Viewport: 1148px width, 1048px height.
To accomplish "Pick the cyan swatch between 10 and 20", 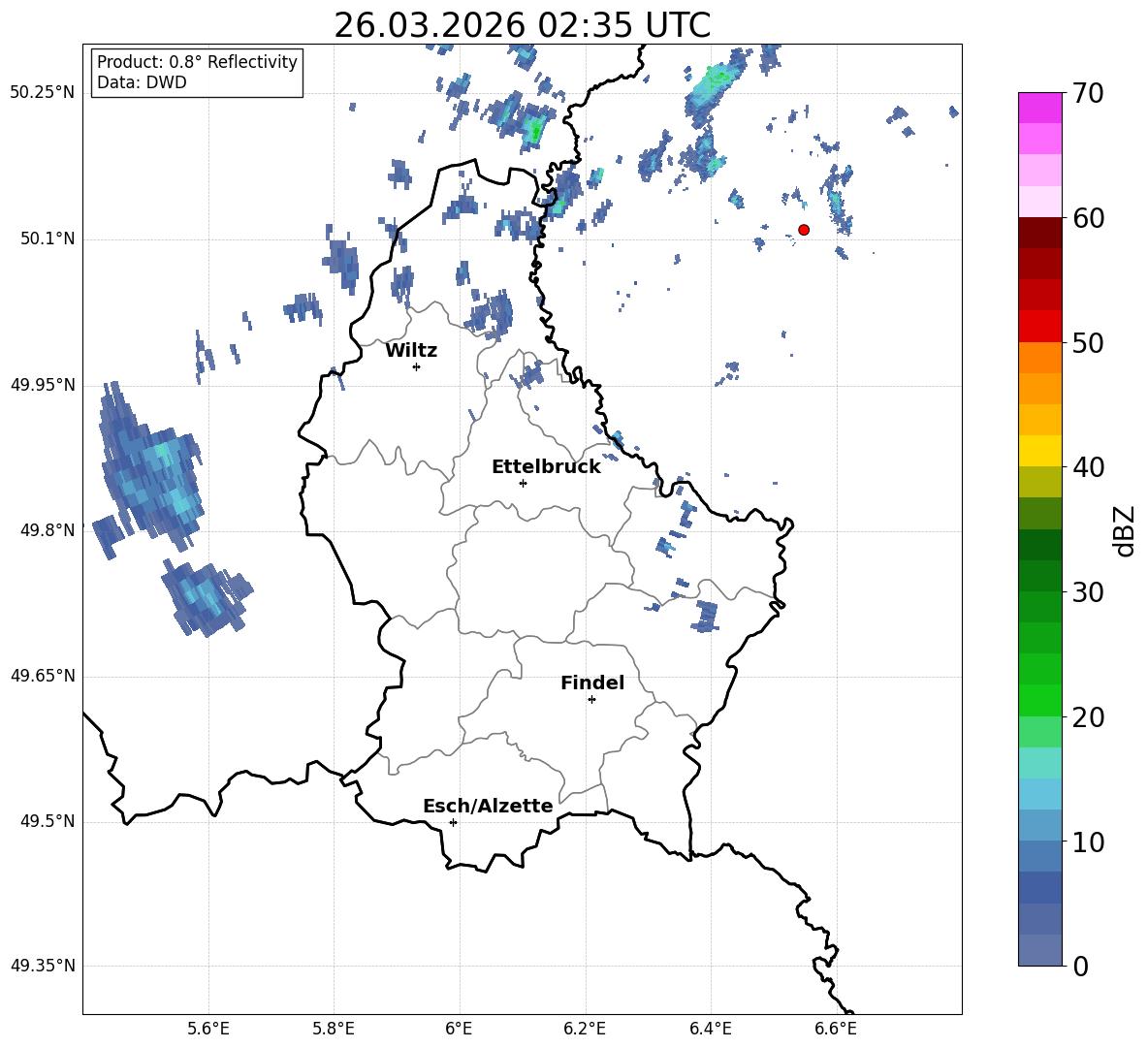I will (x=1039, y=763).
